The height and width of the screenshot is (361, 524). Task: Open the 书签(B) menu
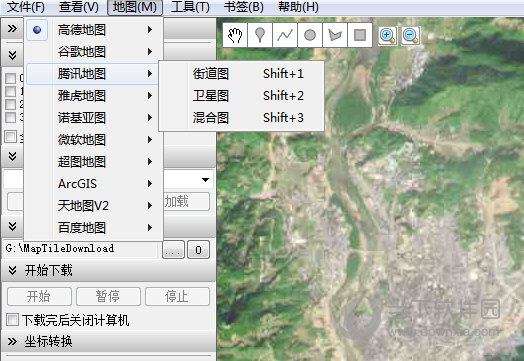(x=244, y=7)
